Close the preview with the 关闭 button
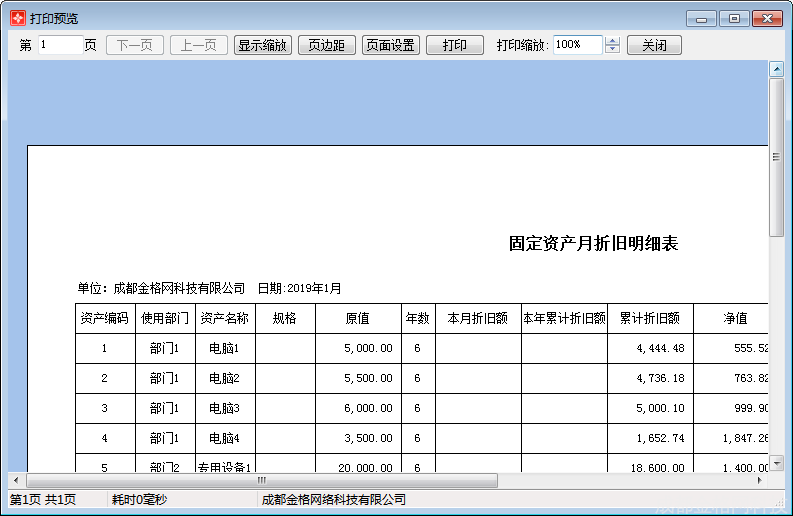793x516 pixels. (654, 45)
